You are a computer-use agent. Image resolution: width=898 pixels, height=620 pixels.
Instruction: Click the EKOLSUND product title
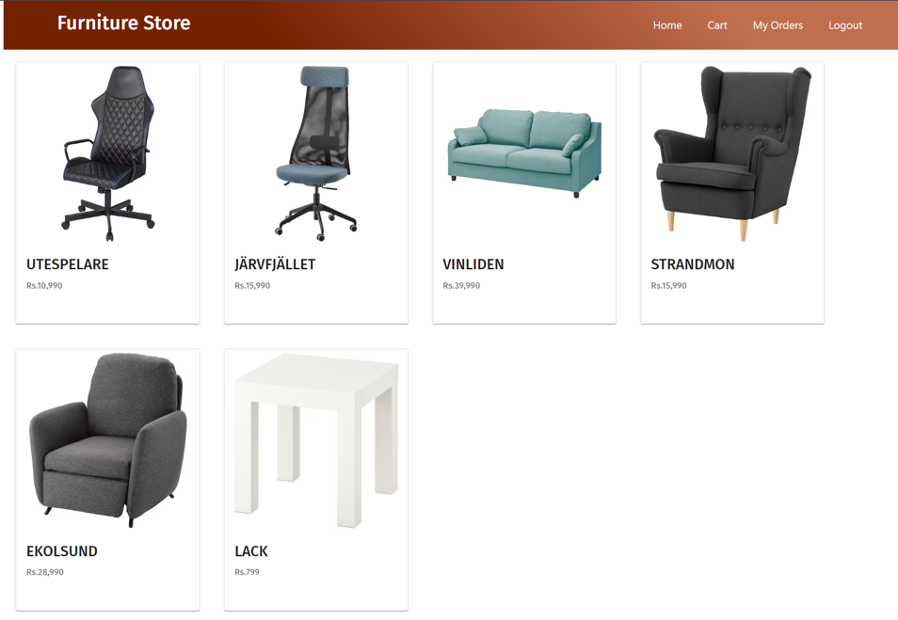coord(62,551)
